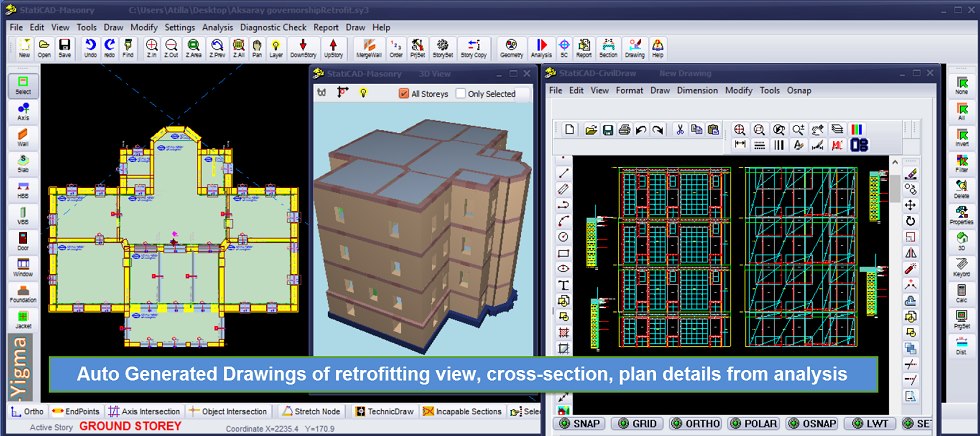Viewport: 980px width, 436px height.
Task: Enable the Only Selected checkbox
Action: point(461,94)
